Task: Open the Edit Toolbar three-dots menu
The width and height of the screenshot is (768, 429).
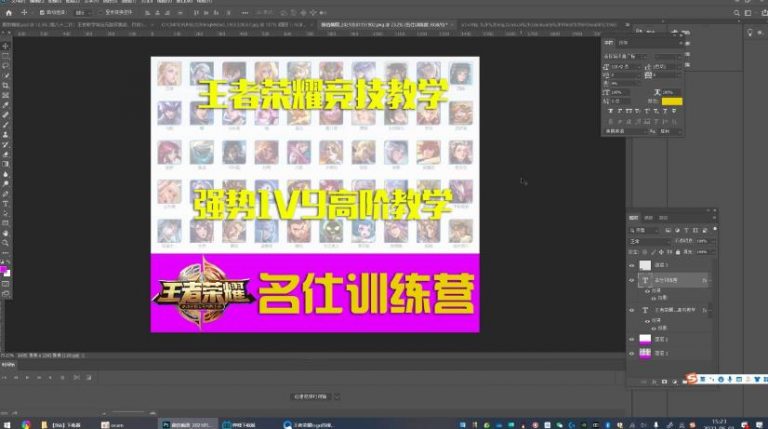Action: [x=5, y=253]
